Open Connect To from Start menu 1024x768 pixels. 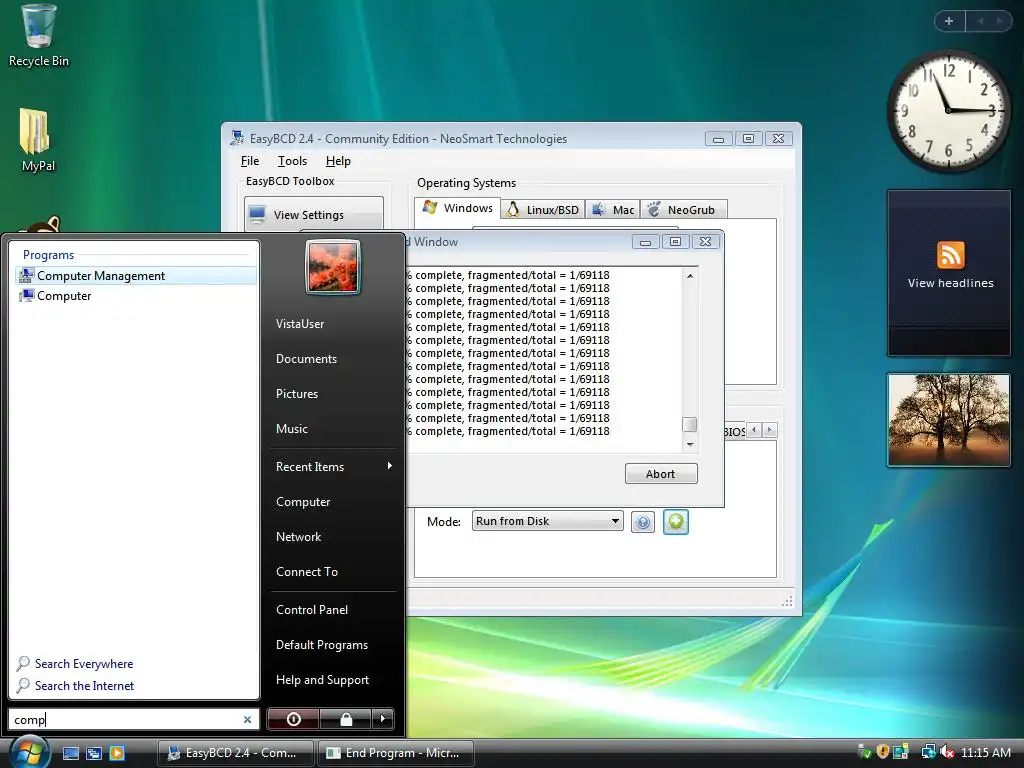(x=306, y=572)
